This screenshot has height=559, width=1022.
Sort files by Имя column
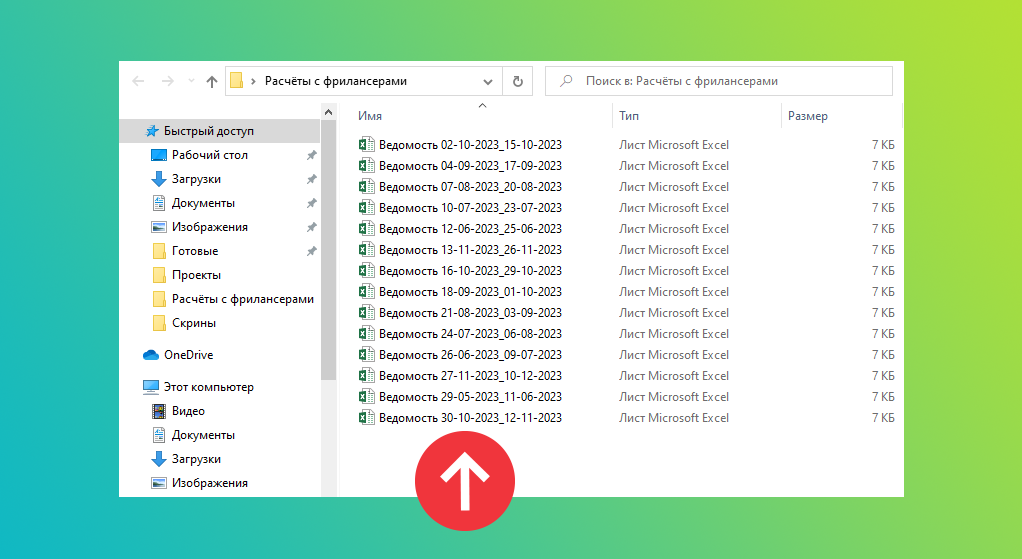point(370,116)
